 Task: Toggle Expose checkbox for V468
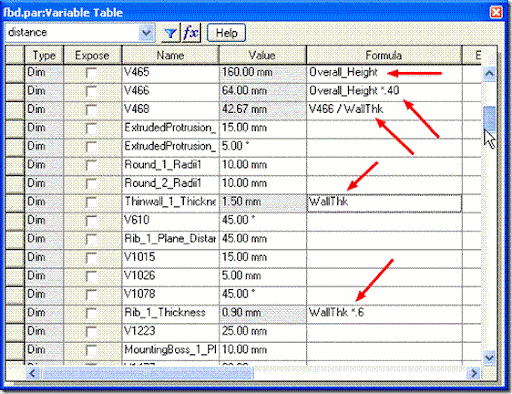coord(91,110)
